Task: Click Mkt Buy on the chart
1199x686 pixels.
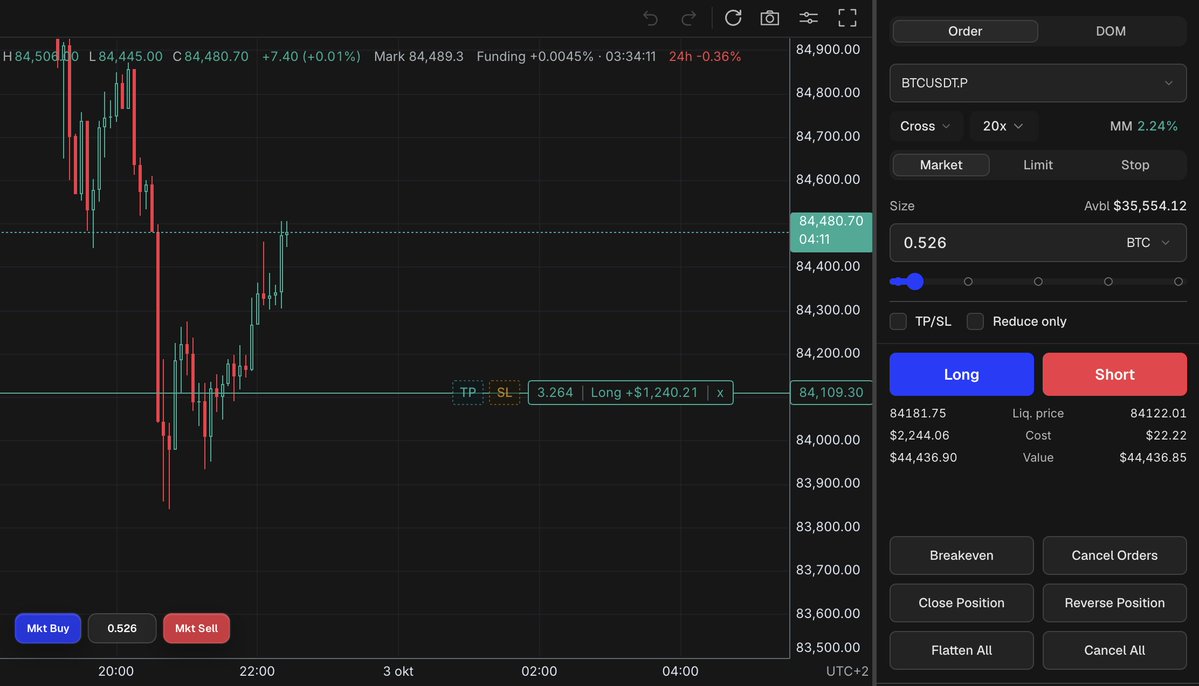Action: 47,628
